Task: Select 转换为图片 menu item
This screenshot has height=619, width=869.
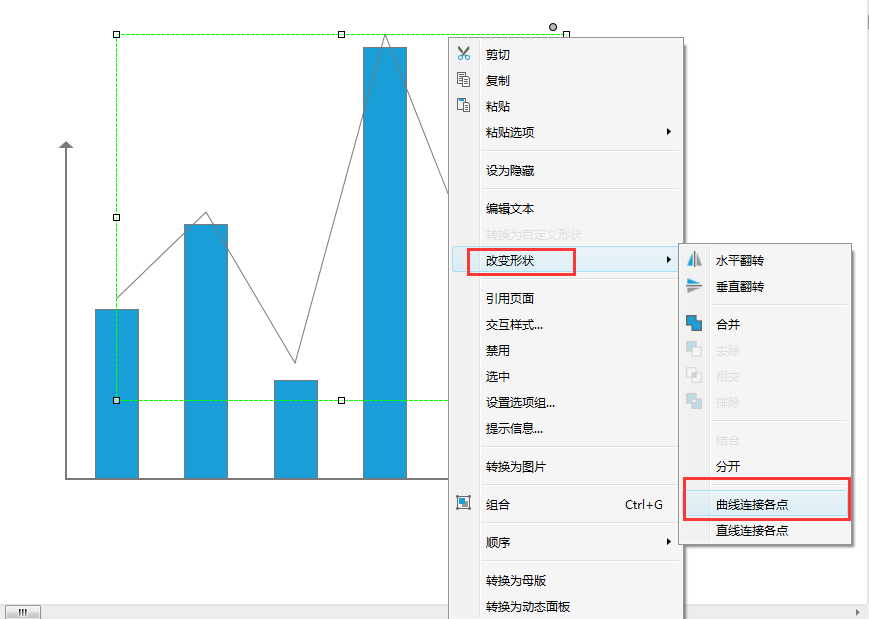Action: point(566,467)
